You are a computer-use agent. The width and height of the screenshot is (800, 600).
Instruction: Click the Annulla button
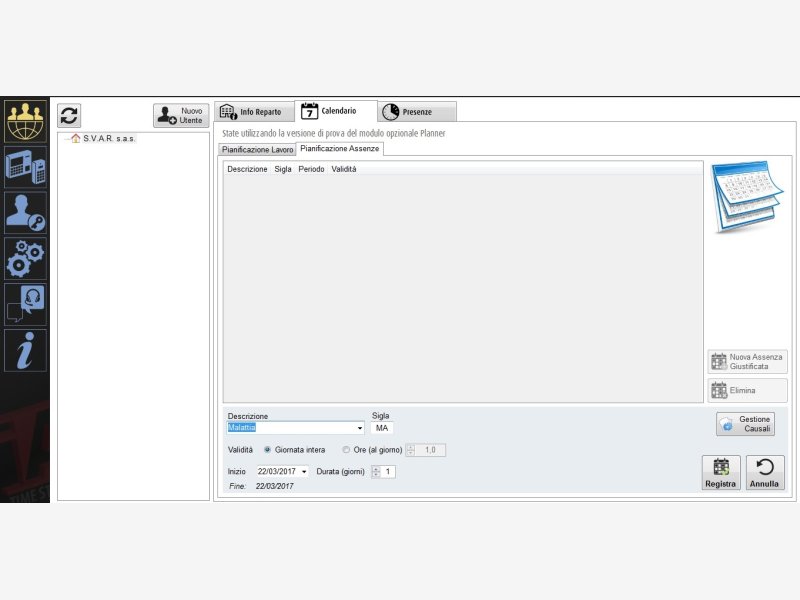(765, 473)
